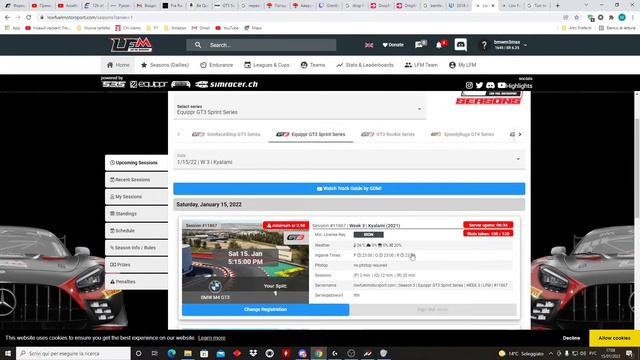The height and width of the screenshot is (360, 640).
Task: Open Upcoming Sessions in the sidebar
Action: pos(136,163)
